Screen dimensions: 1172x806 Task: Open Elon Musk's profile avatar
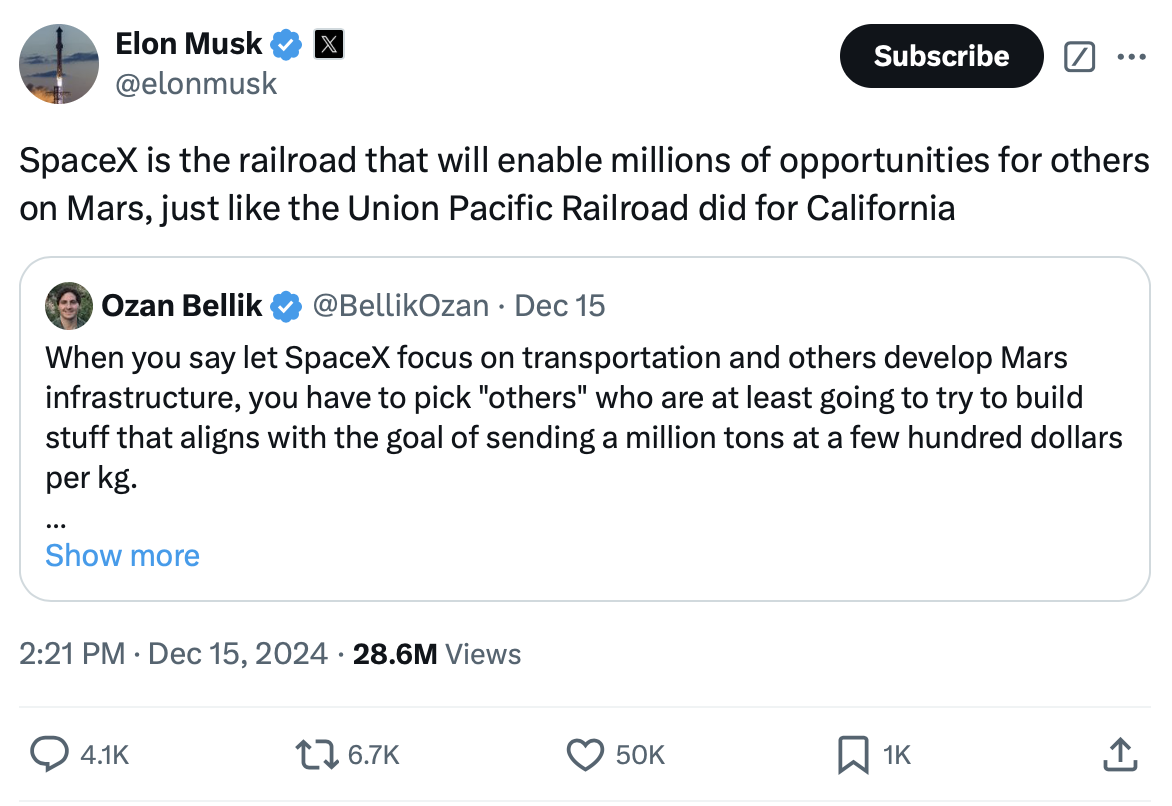coord(59,63)
